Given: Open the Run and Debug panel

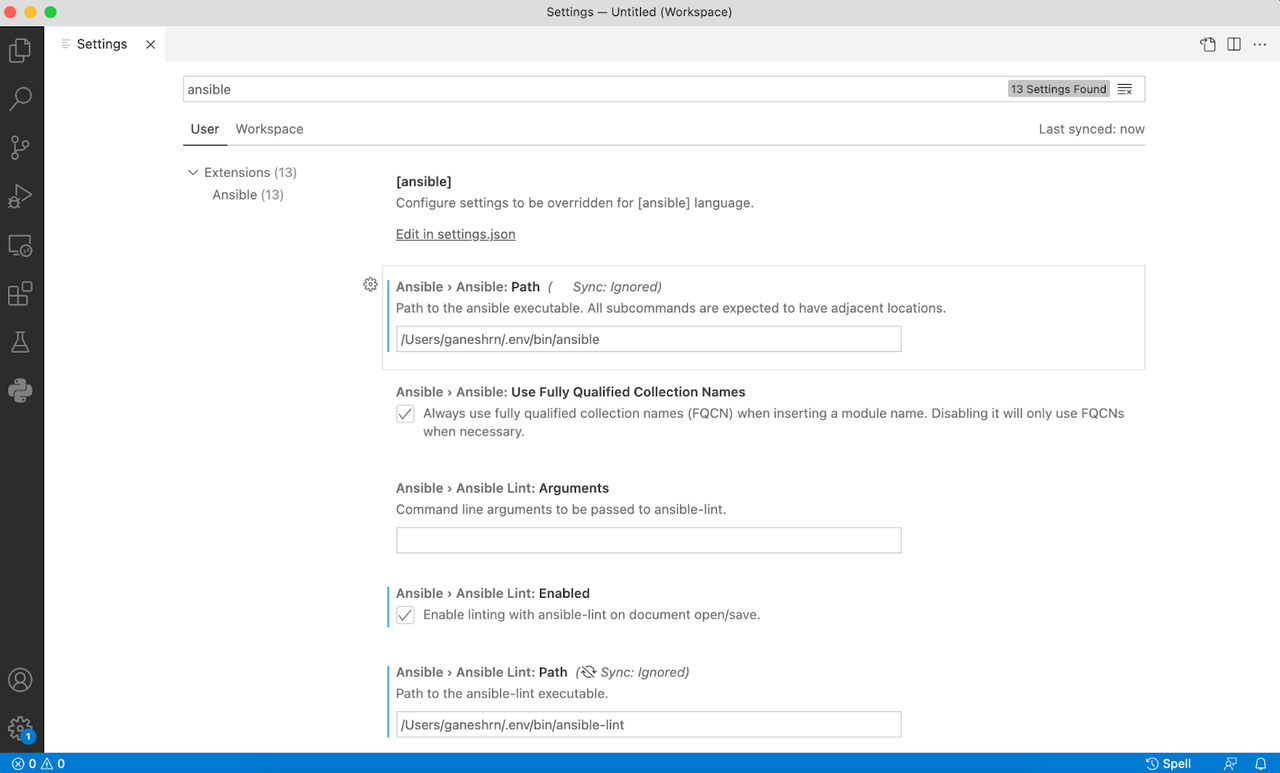Looking at the screenshot, I should [21, 196].
